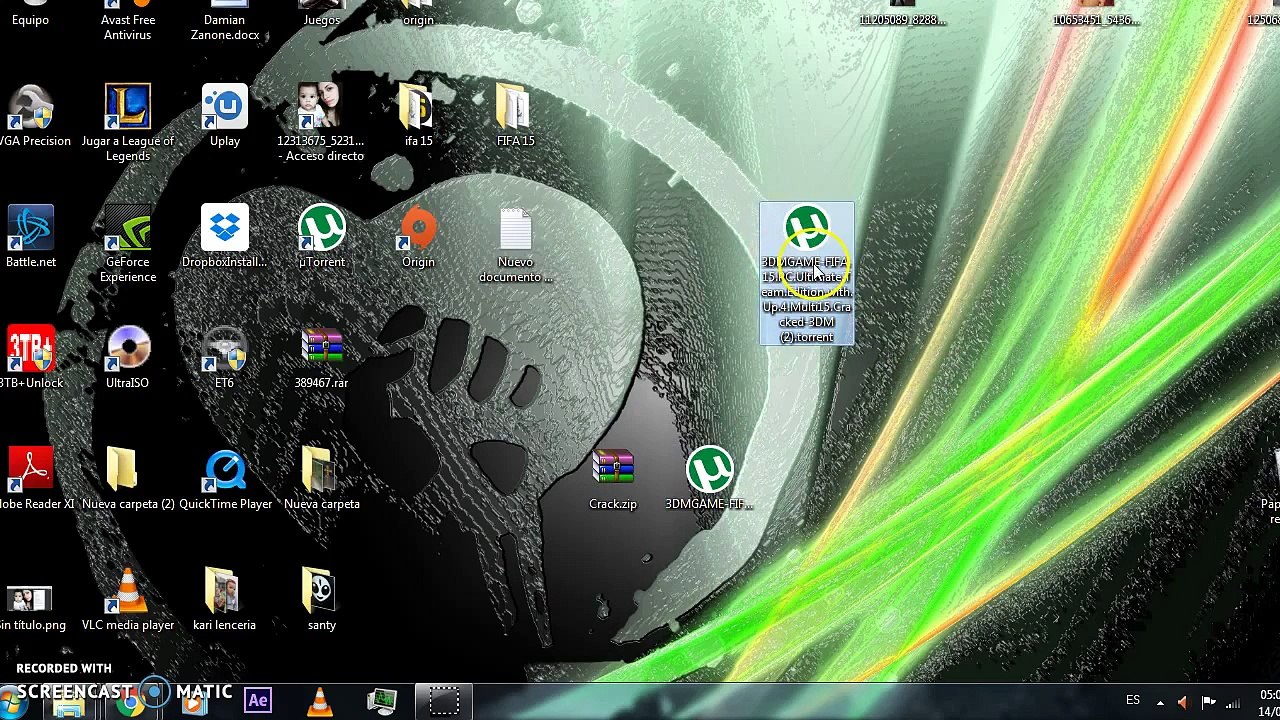Select the DropboxInstall... installer icon
The height and width of the screenshot is (720, 1280).
coord(225,237)
